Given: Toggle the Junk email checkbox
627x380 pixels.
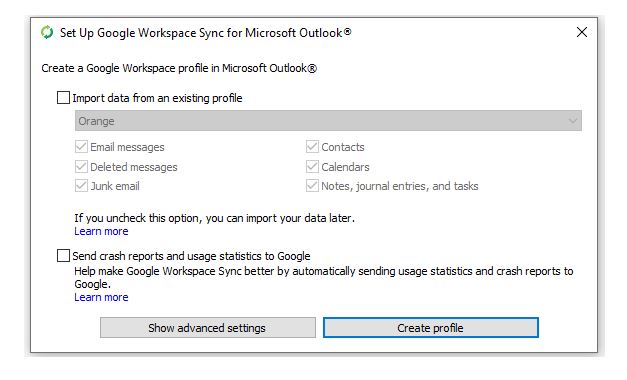Looking at the screenshot, I should (x=81, y=186).
